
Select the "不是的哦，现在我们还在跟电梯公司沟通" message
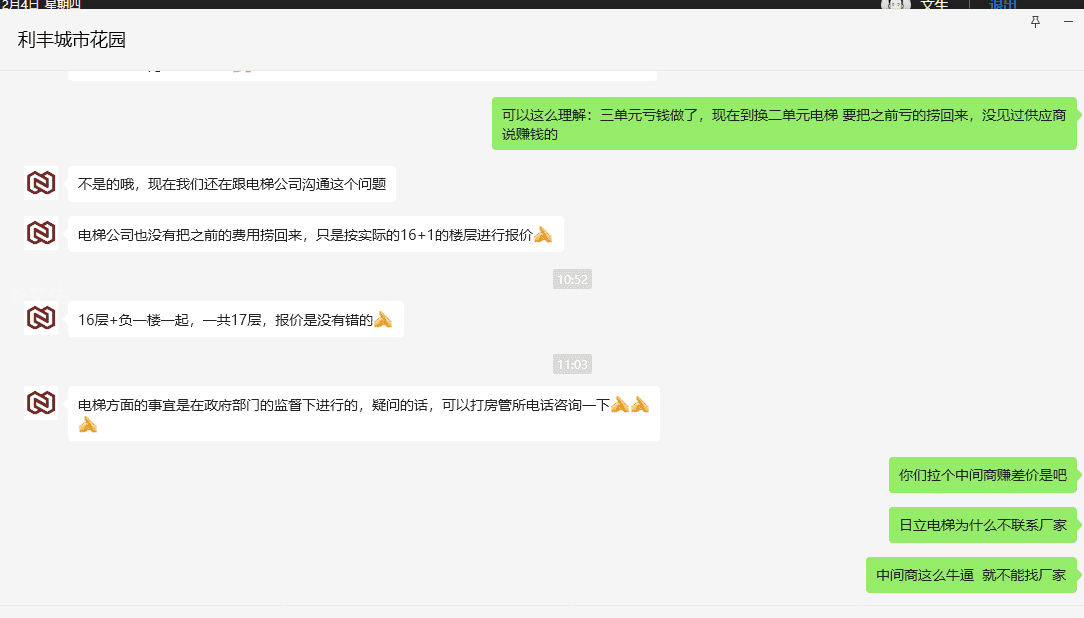(x=232, y=184)
